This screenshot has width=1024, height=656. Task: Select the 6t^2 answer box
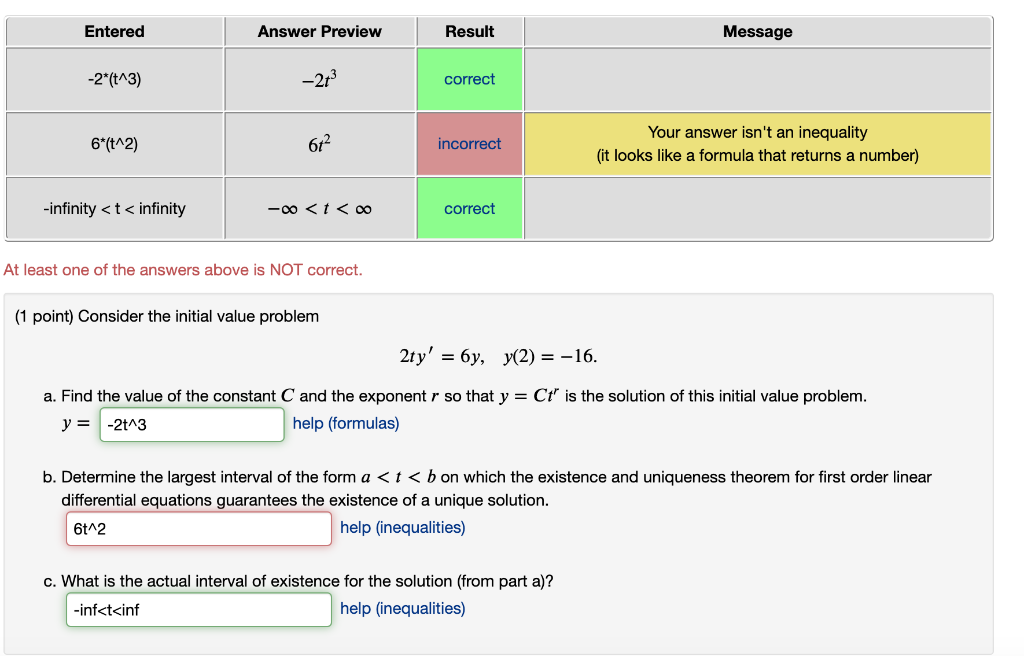pos(197,528)
